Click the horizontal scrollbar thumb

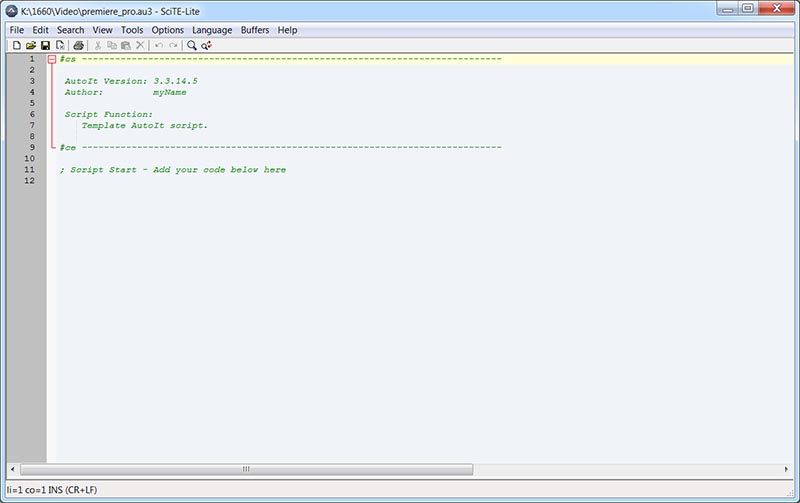[x=245, y=469]
